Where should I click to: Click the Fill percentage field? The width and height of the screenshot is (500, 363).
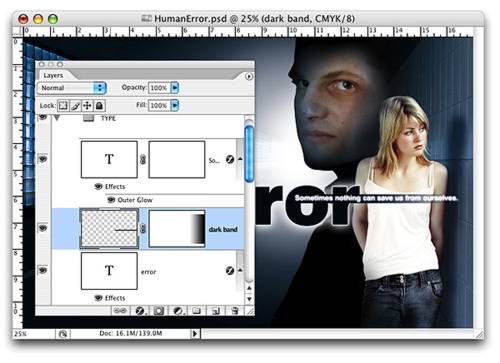[x=159, y=105]
